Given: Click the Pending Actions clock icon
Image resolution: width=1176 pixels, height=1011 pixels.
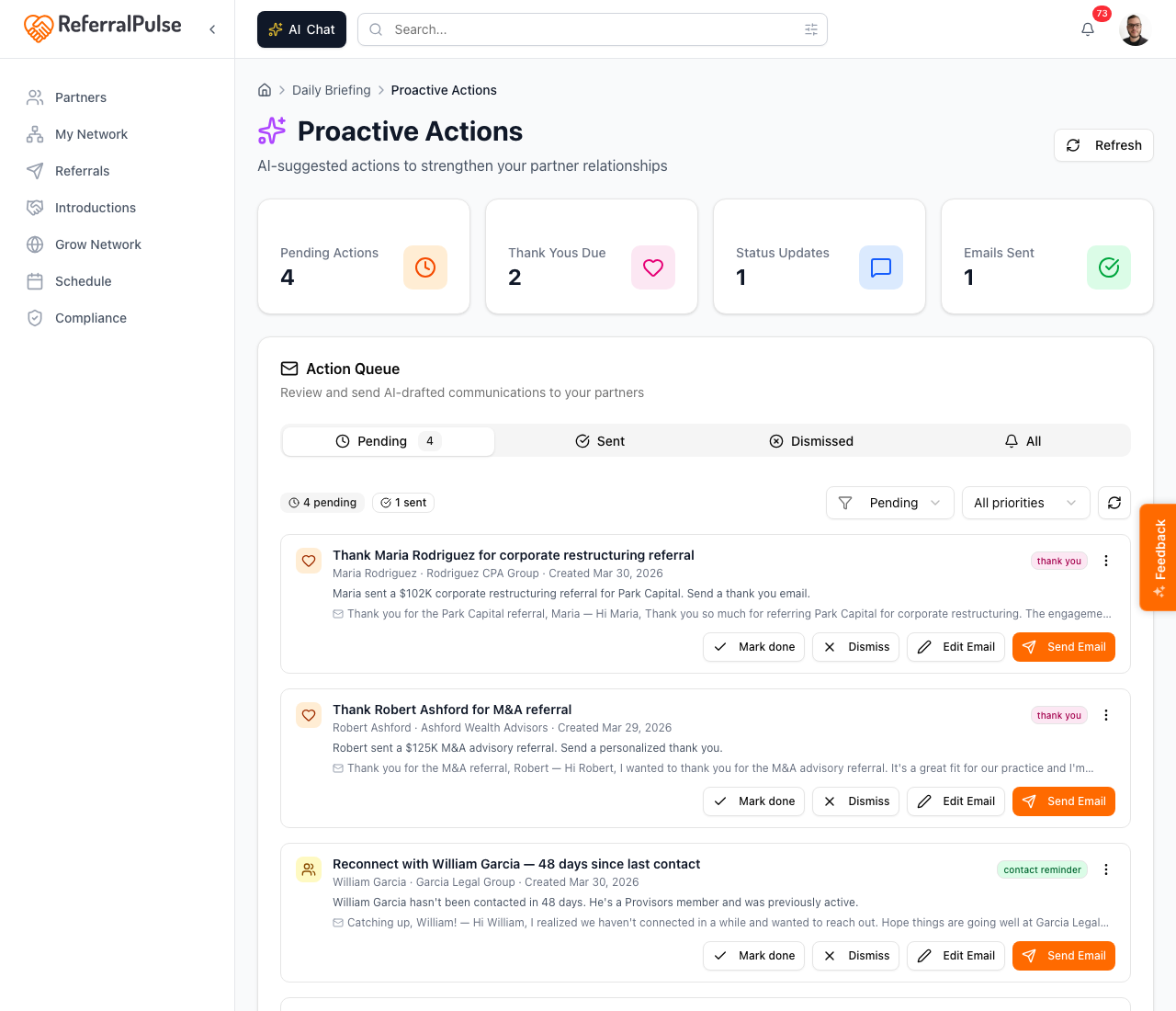Looking at the screenshot, I should 425,267.
